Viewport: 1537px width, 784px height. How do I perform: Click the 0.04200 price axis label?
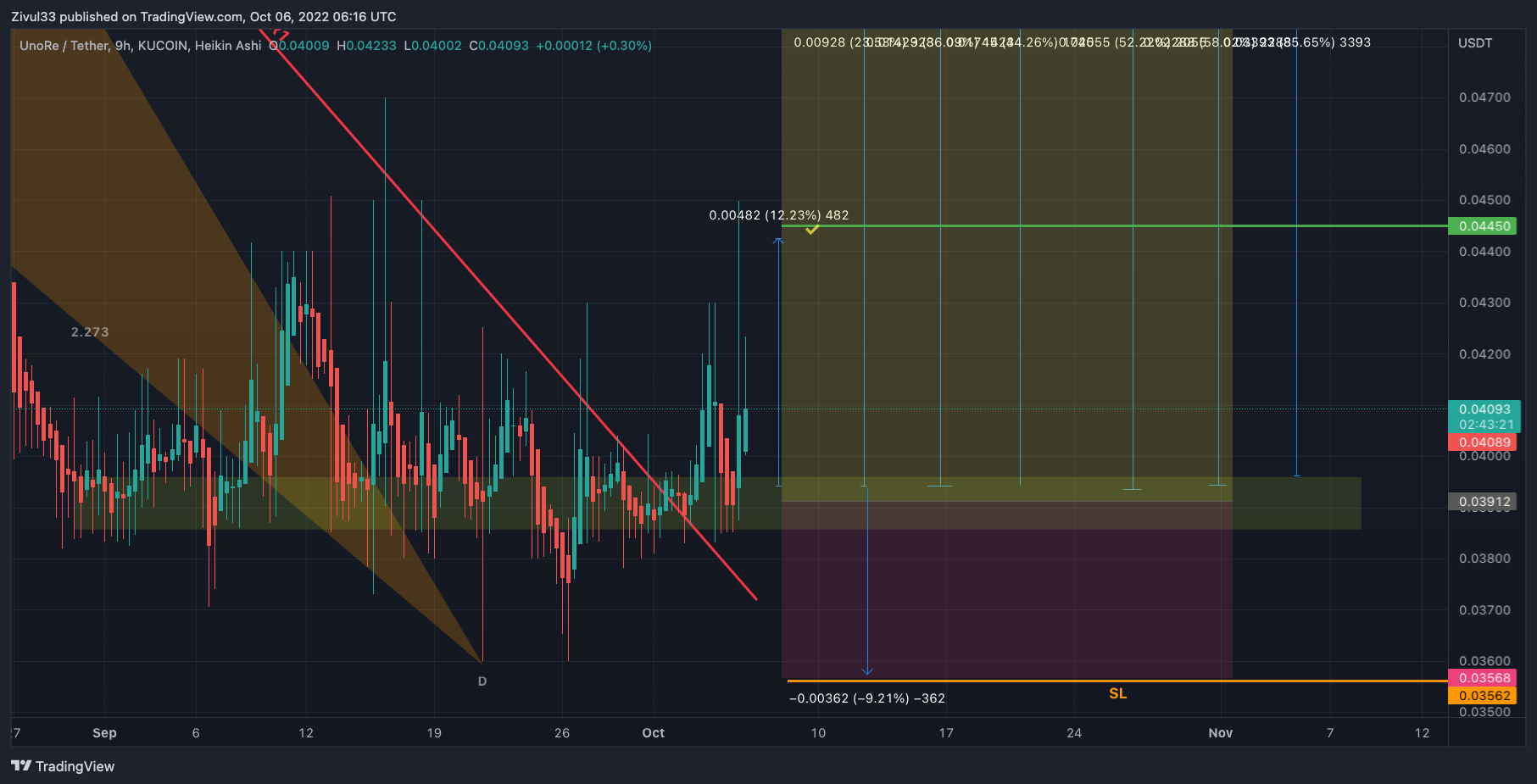pos(1484,354)
